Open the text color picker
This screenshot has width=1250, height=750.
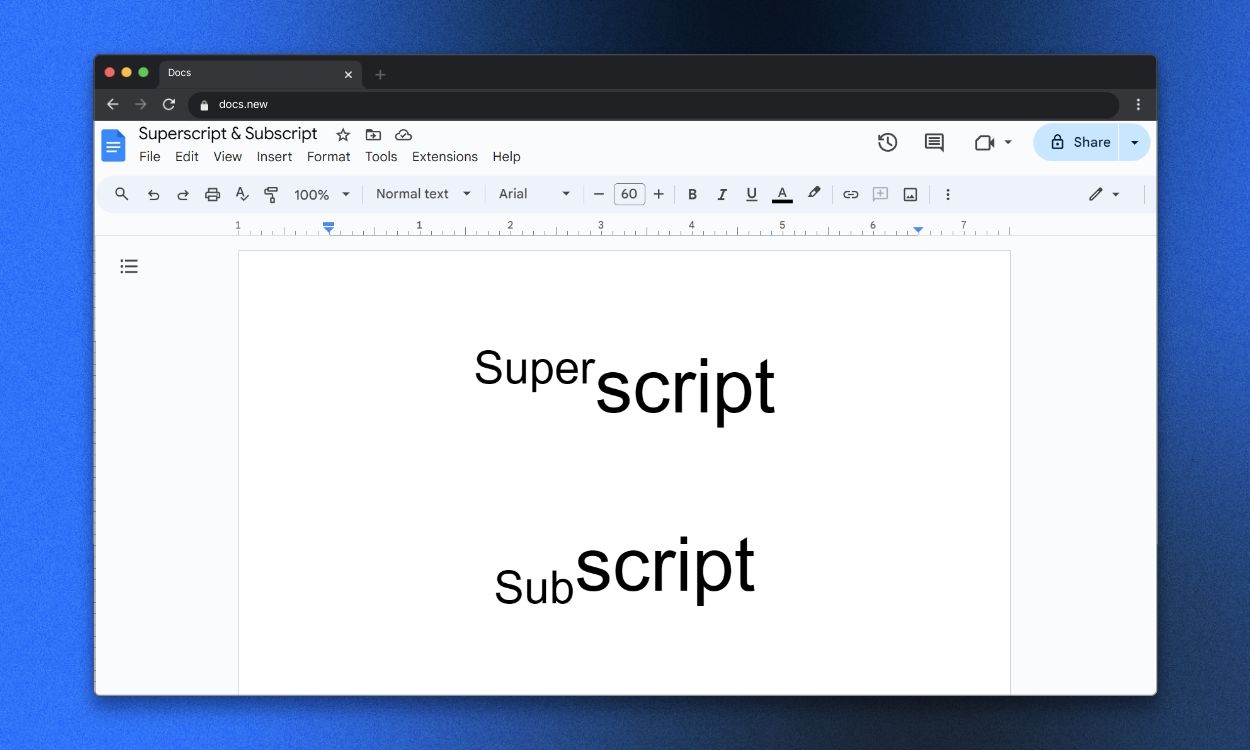tap(782, 195)
